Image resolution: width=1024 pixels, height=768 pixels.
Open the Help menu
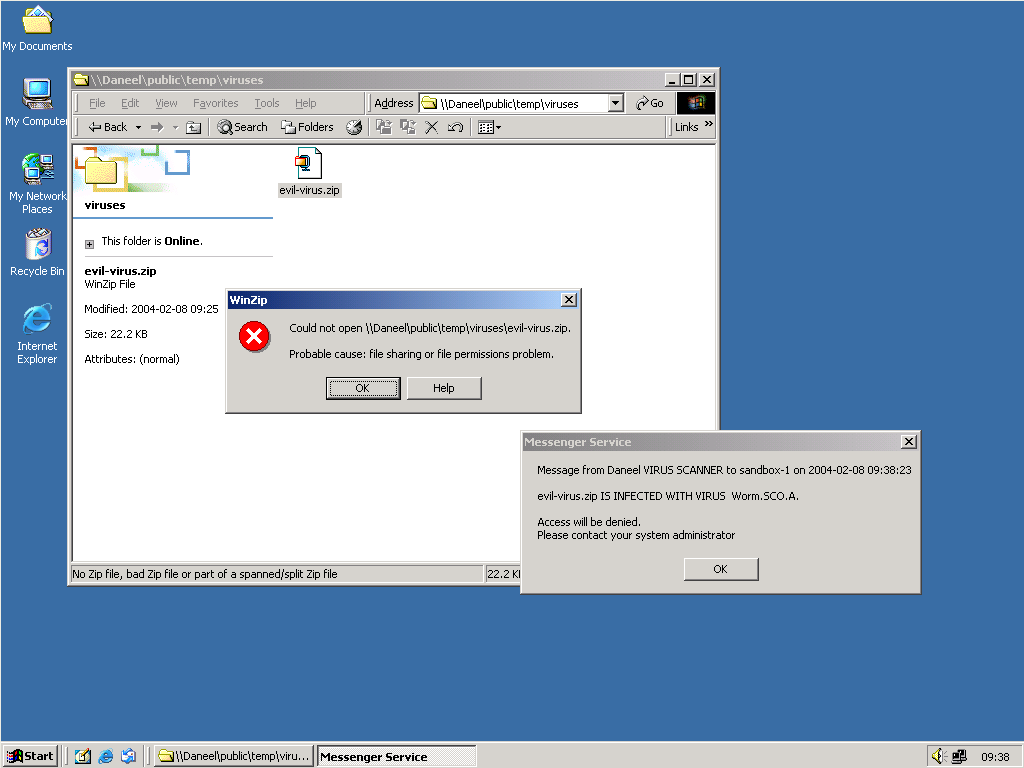tap(305, 103)
